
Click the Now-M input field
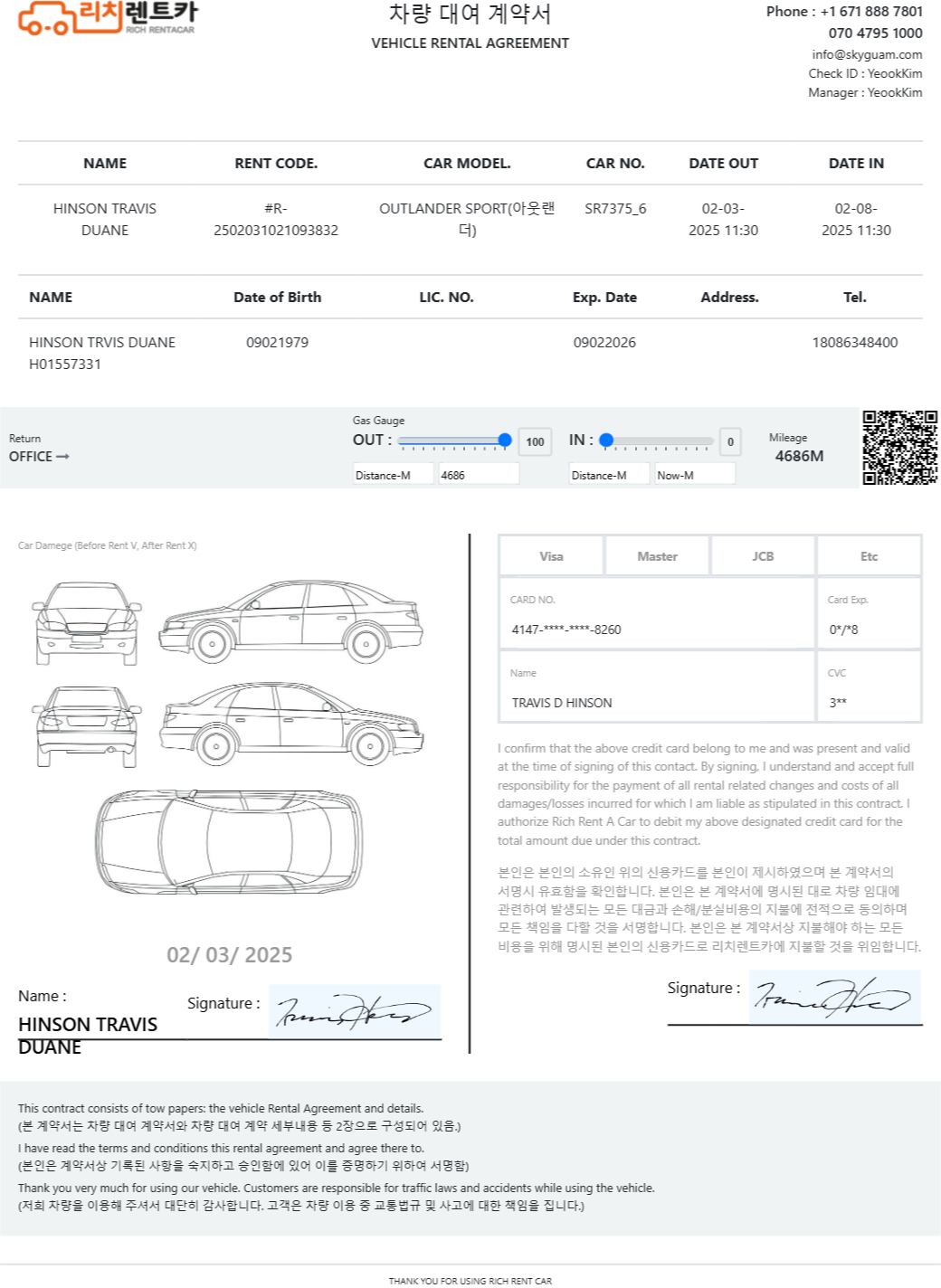tap(695, 474)
